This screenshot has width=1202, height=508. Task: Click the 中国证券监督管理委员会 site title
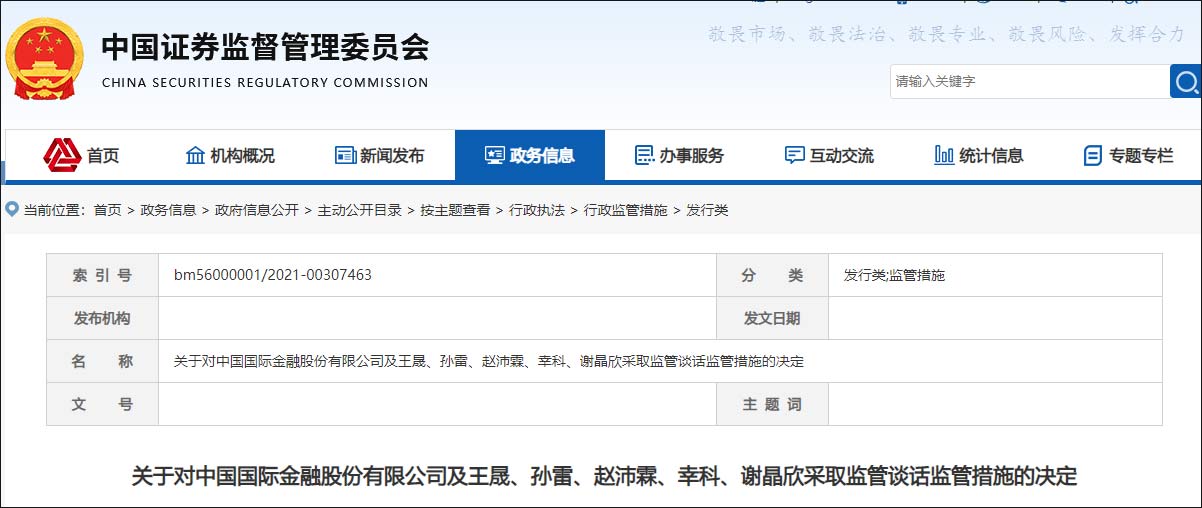click(x=265, y=46)
